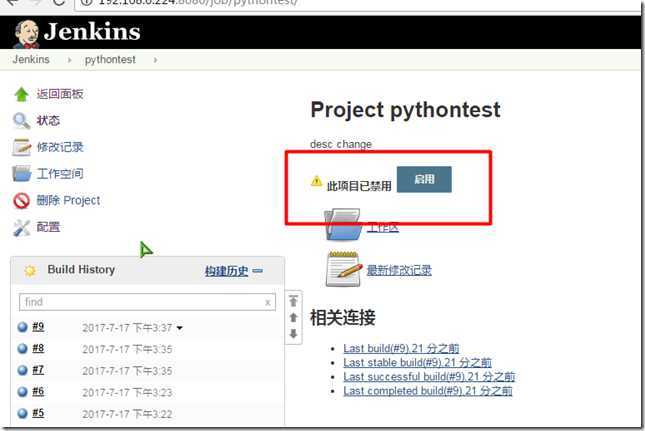Click the 2017-7-17 下午3:22 timestamp

127,414
